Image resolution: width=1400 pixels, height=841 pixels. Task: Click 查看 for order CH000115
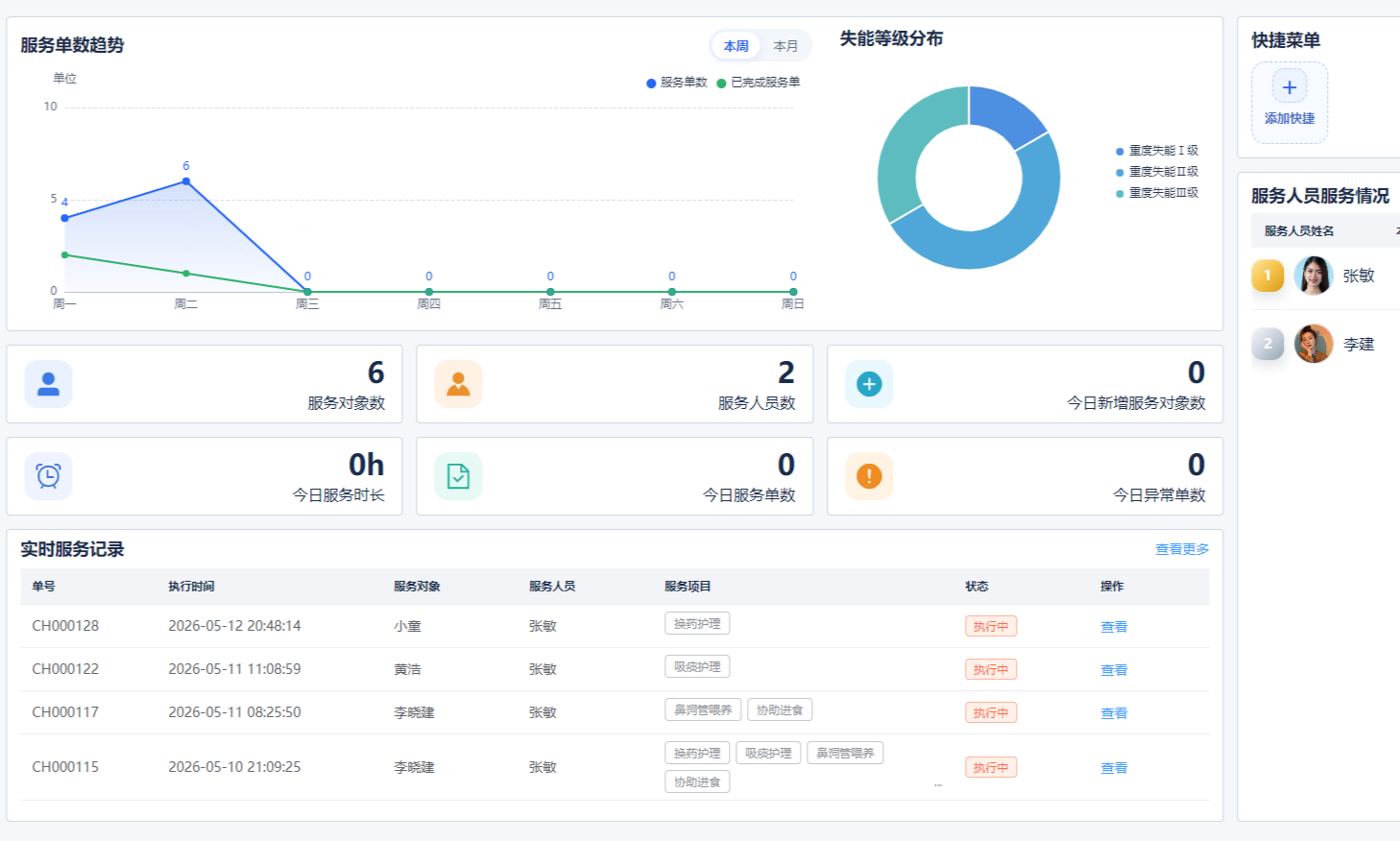1114,768
